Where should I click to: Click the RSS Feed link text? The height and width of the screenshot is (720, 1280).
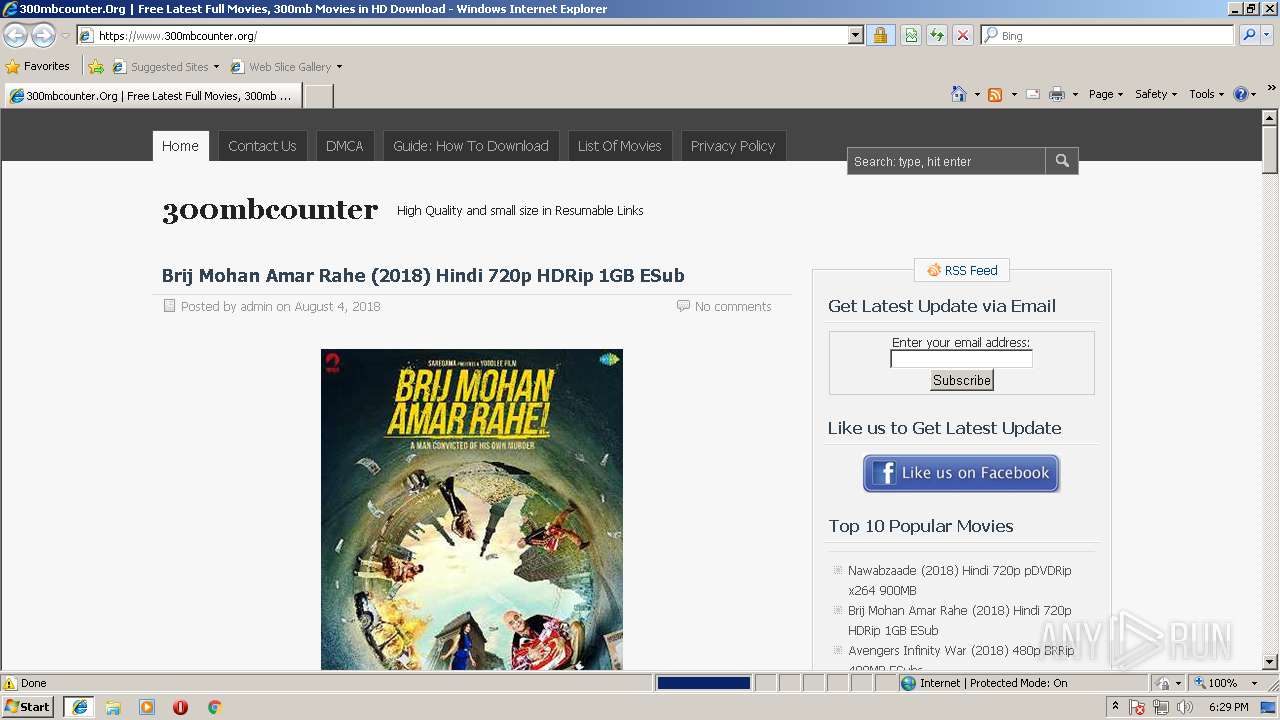coord(971,270)
